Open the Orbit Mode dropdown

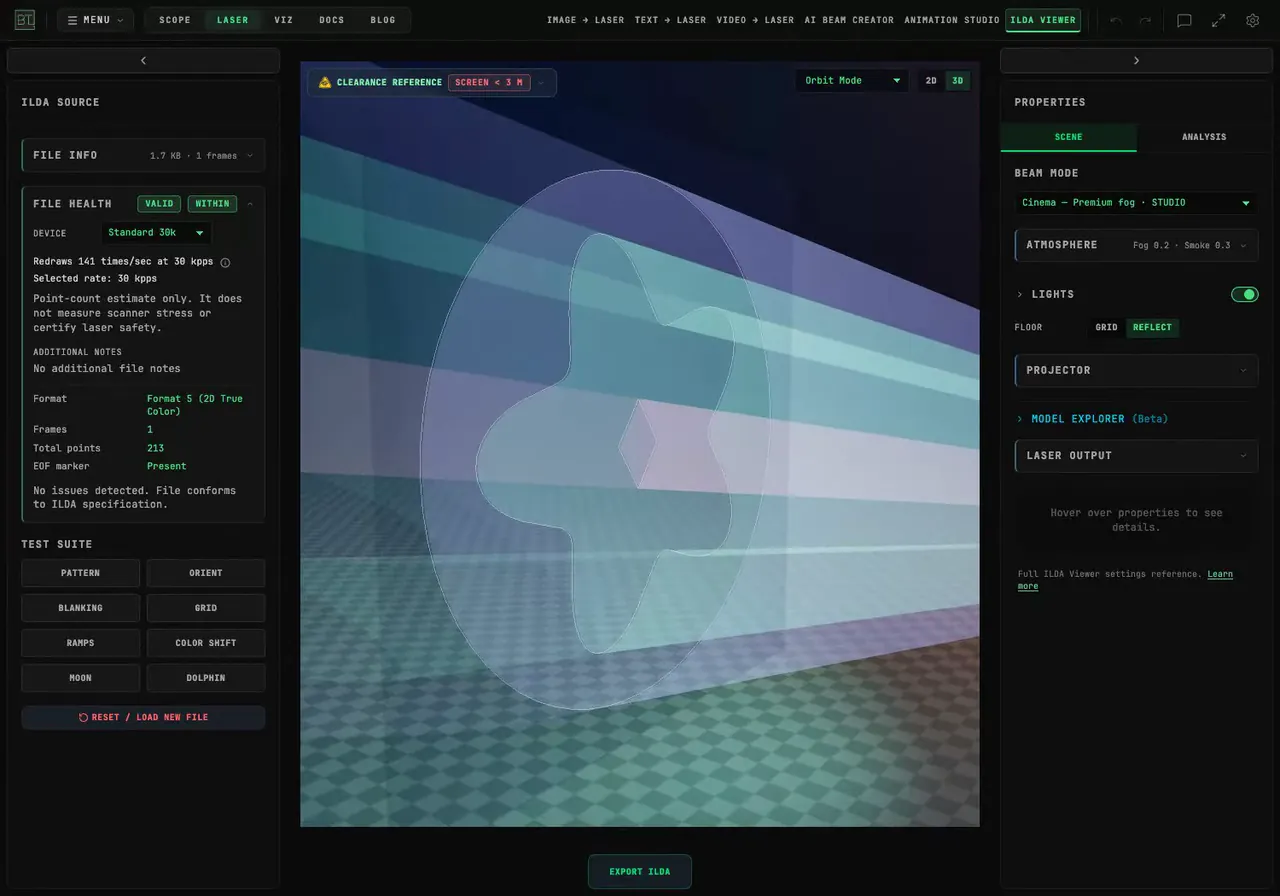(x=853, y=81)
